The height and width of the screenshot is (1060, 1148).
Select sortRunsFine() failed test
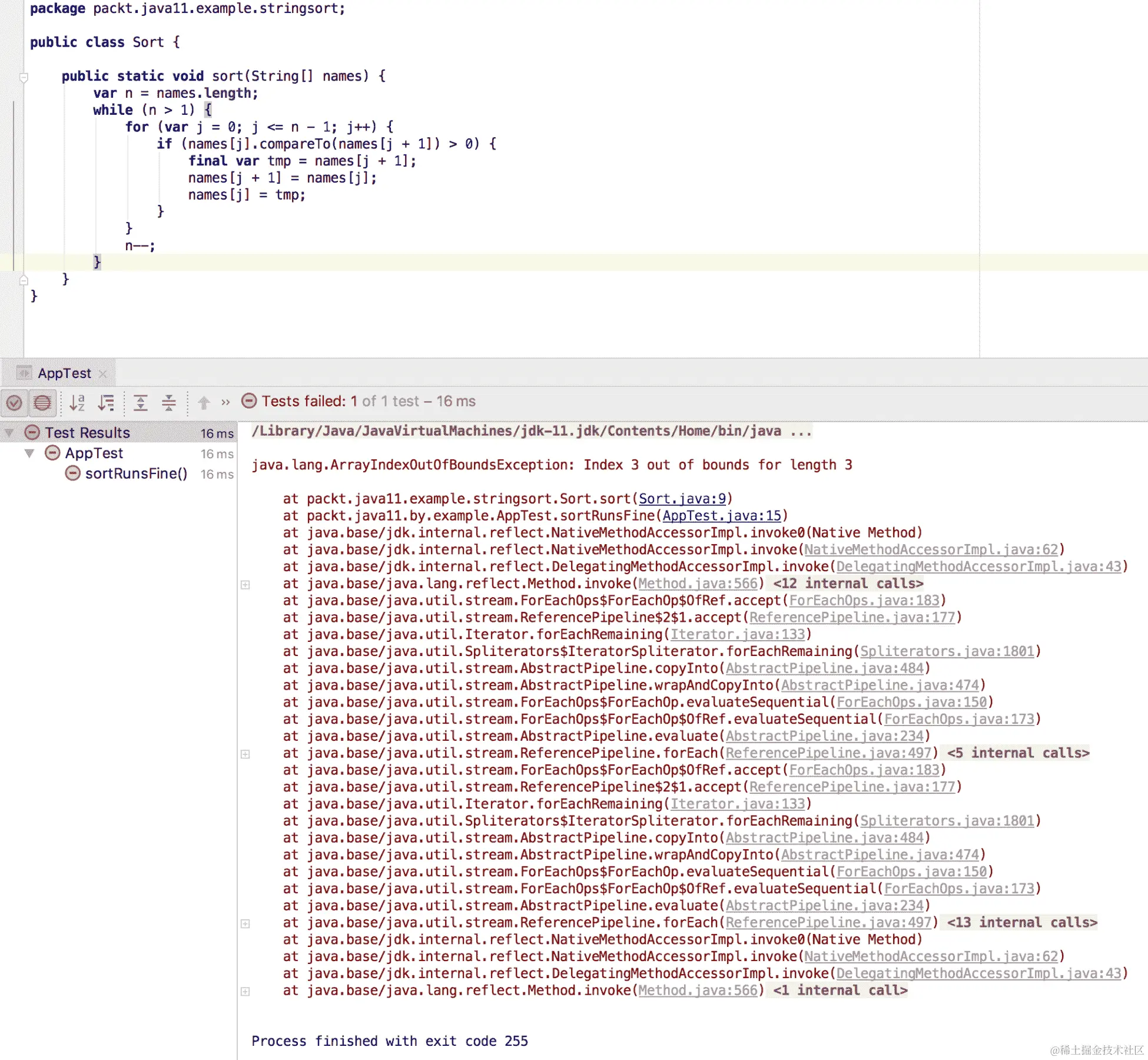[x=136, y=473]
